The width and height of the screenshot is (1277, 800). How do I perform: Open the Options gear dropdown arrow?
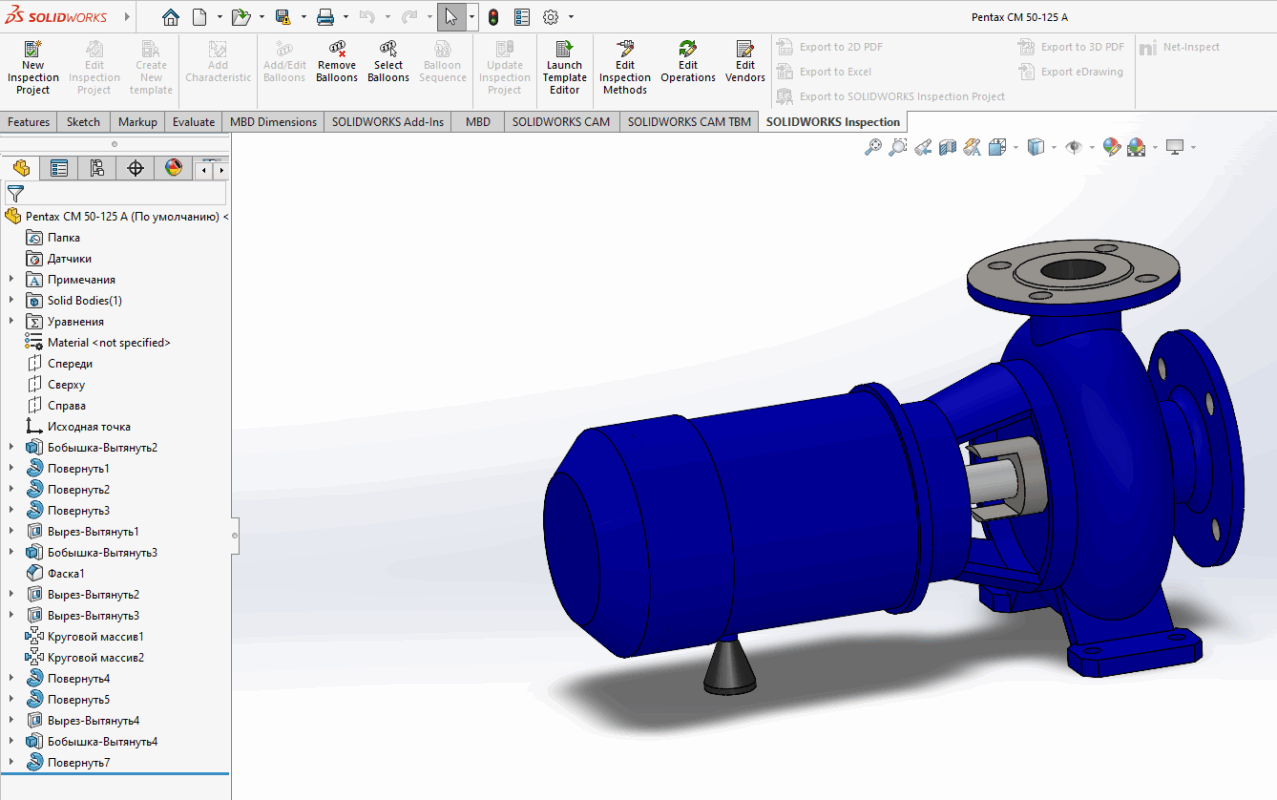point(571,17)
